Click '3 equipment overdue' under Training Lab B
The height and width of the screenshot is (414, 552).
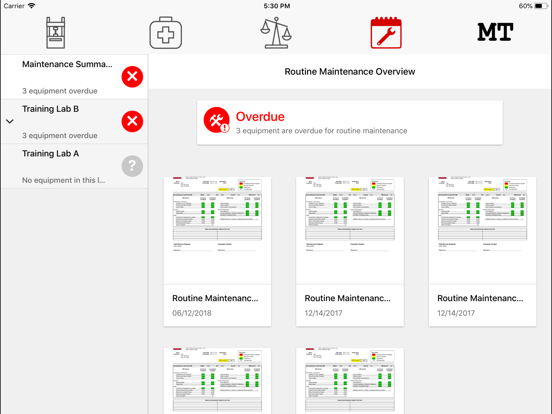[60, 136]
